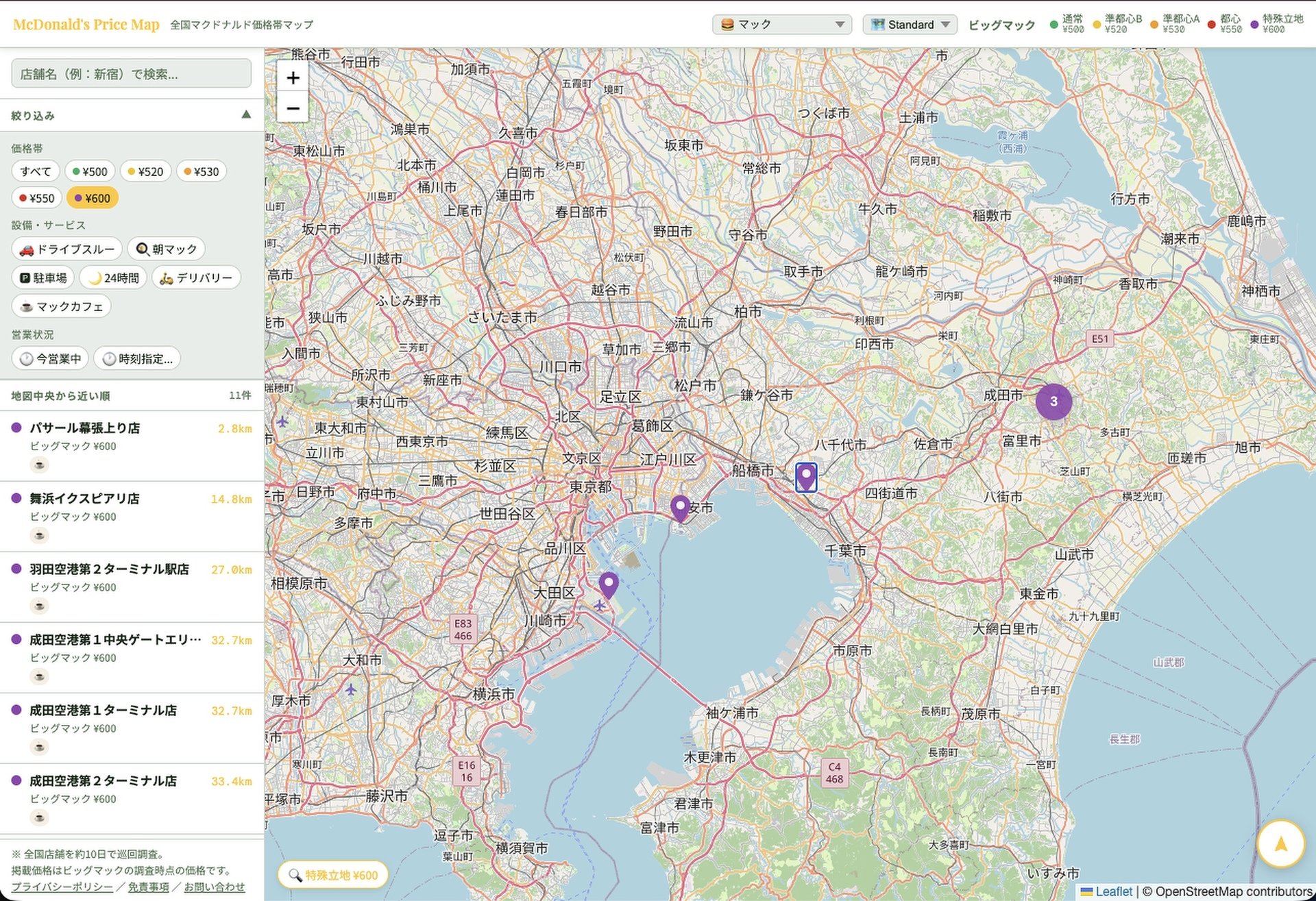
Task: Select the すべて price filter
Action: point(36,171)
